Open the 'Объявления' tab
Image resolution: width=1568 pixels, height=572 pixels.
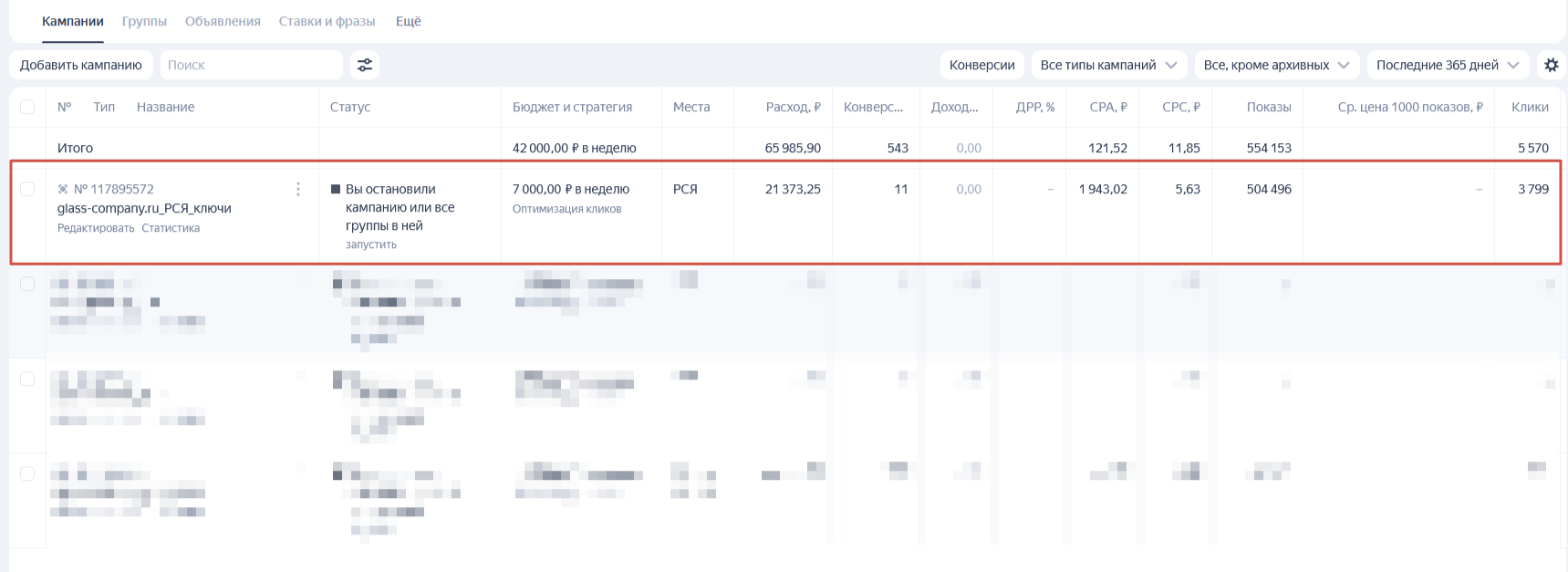223,21
